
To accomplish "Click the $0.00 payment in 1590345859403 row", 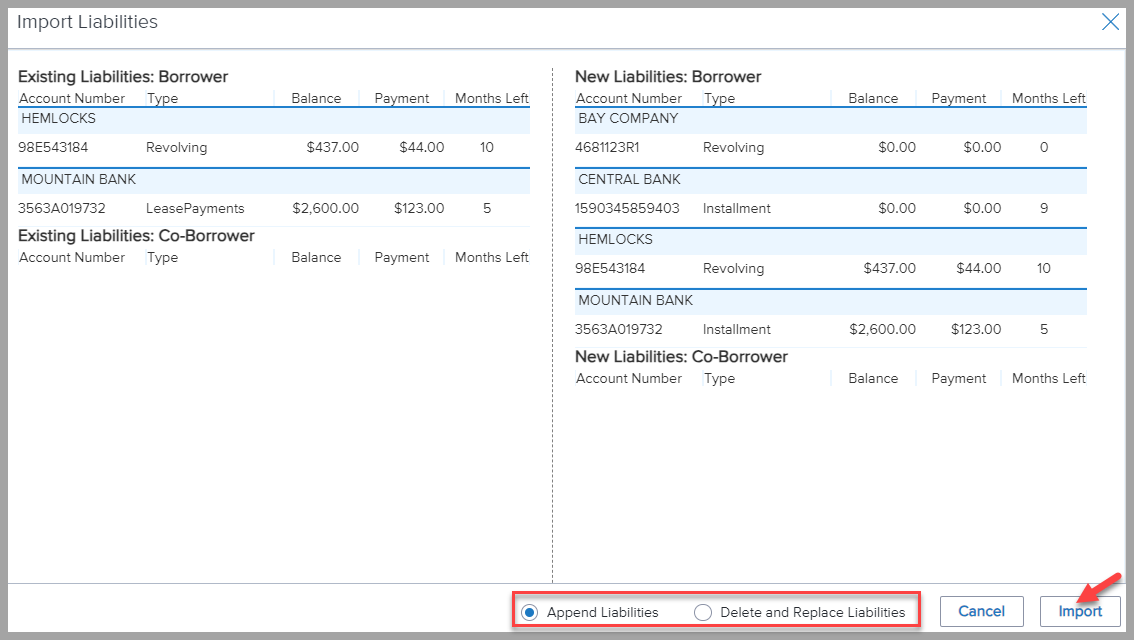I will [x=982, y=208].
